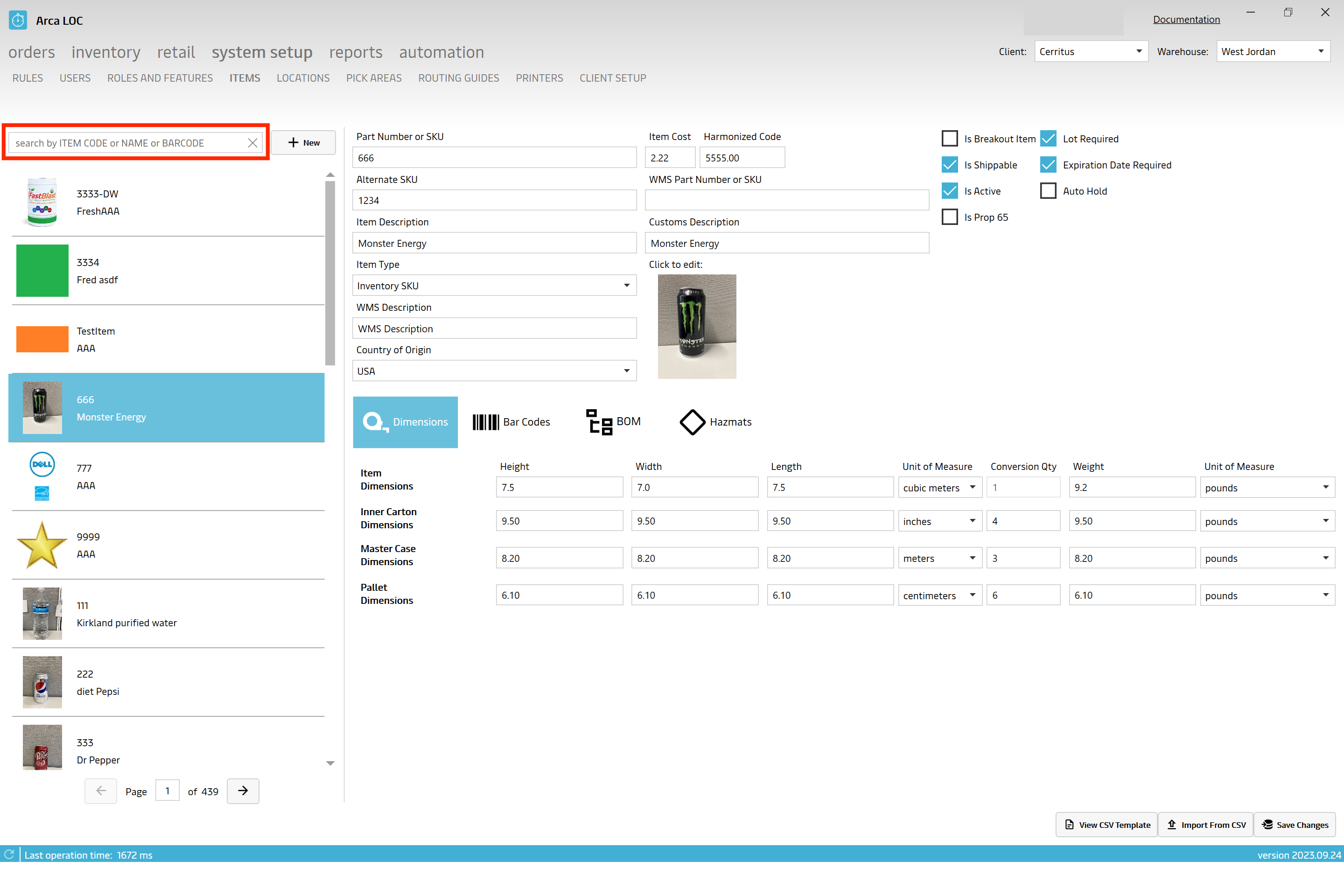Open ROUTING GUIDES section
This screenshot has width=1344, height=896.
point(458,78)
